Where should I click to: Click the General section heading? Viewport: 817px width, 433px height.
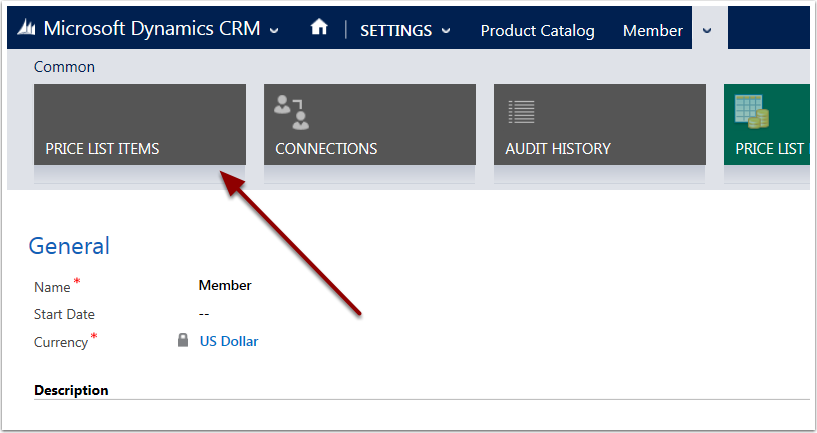coord(69,246)
